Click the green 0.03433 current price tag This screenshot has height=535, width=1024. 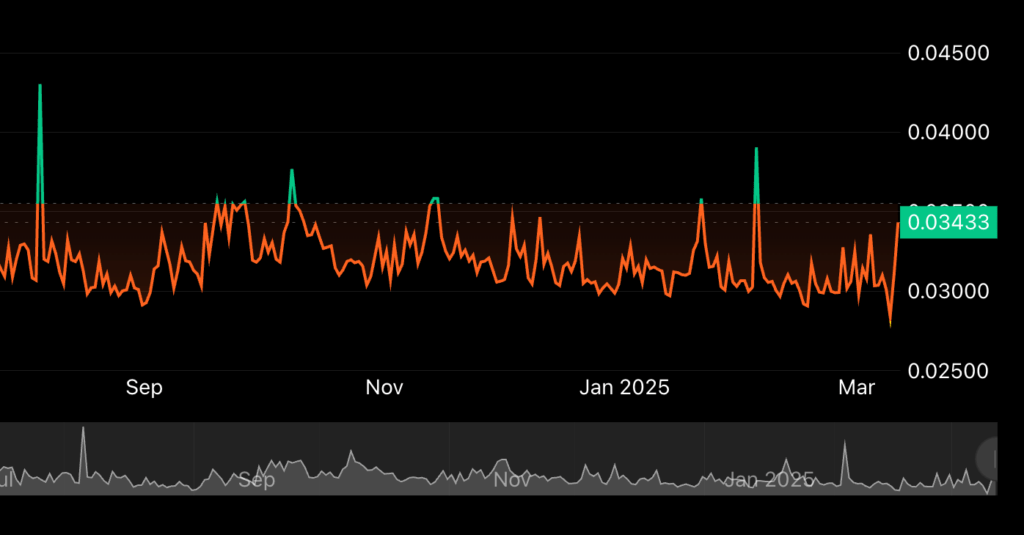click(x=948, y=221)
